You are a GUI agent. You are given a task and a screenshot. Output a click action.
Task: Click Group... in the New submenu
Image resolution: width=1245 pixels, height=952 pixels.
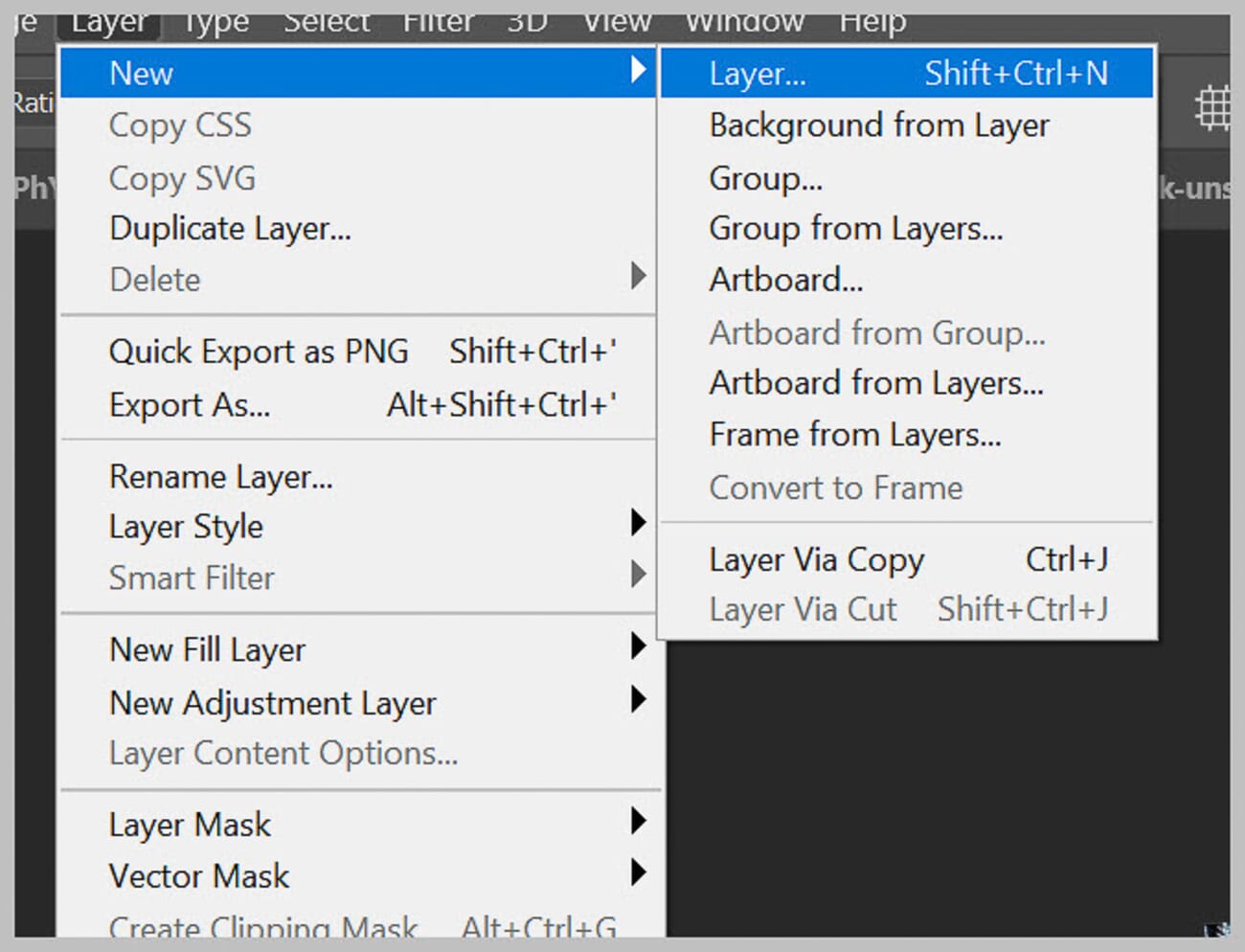click(x=765, y=177)
